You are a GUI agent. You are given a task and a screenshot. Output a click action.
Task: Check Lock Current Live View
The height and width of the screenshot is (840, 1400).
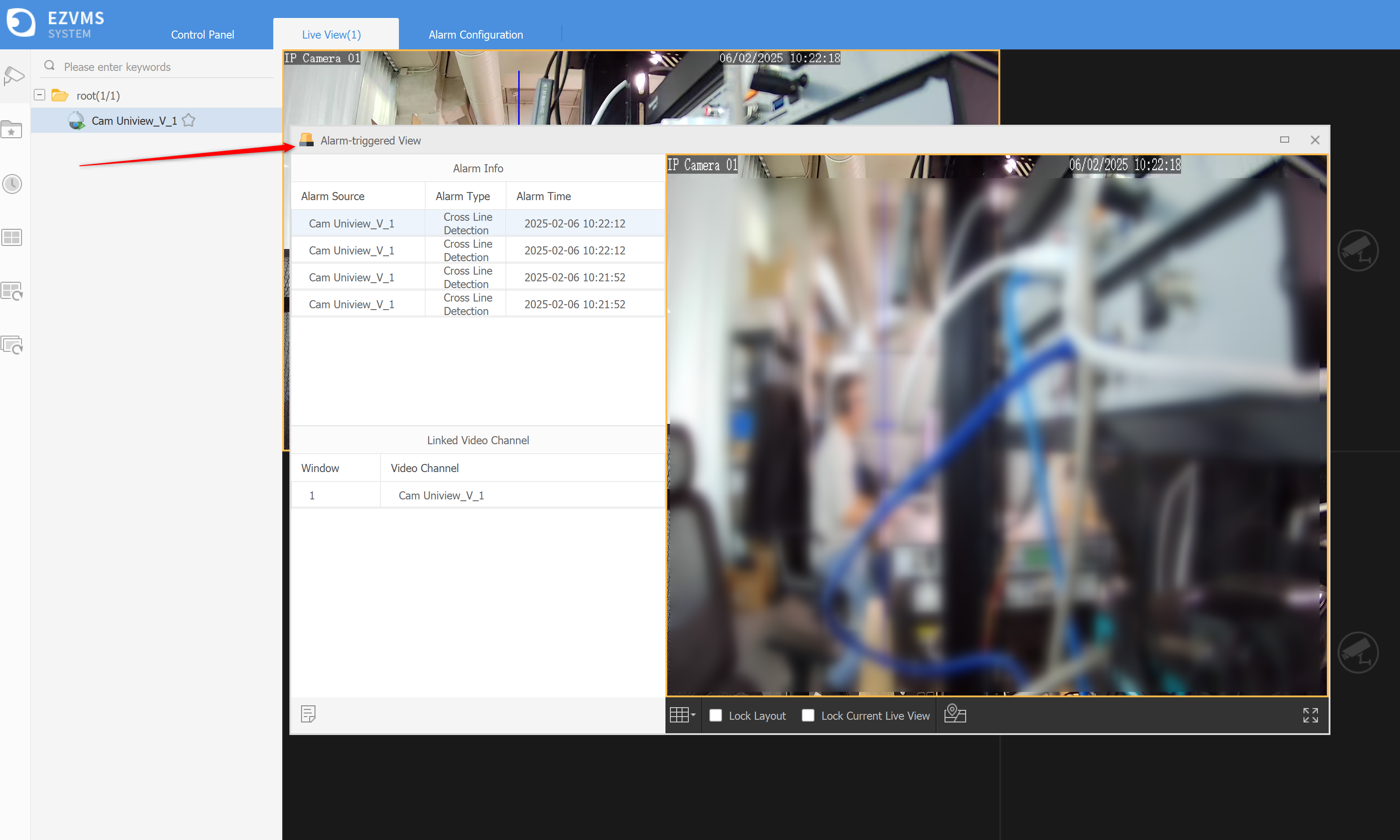(x=808, y=715)
